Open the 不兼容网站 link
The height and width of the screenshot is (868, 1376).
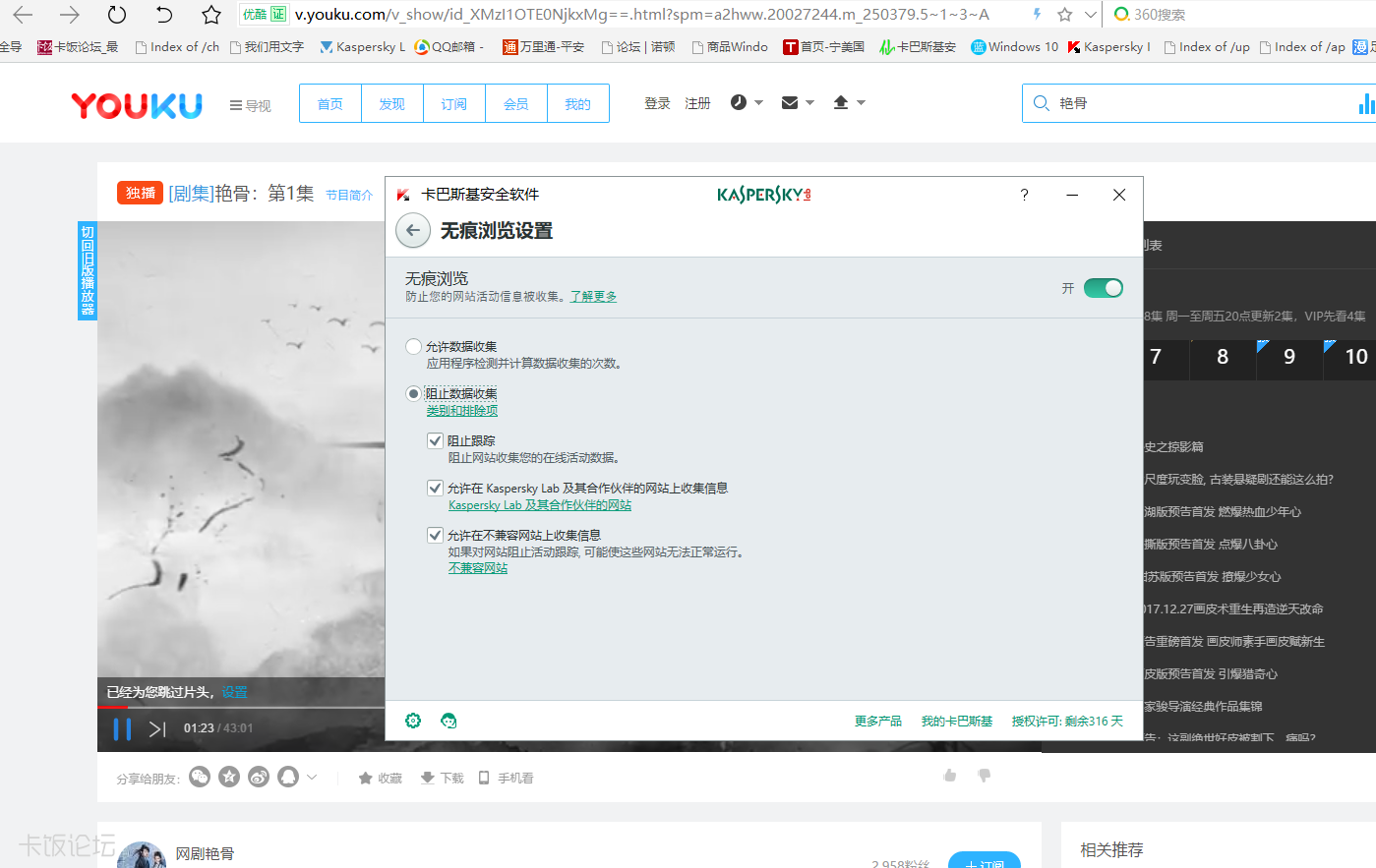coord(478,568)
